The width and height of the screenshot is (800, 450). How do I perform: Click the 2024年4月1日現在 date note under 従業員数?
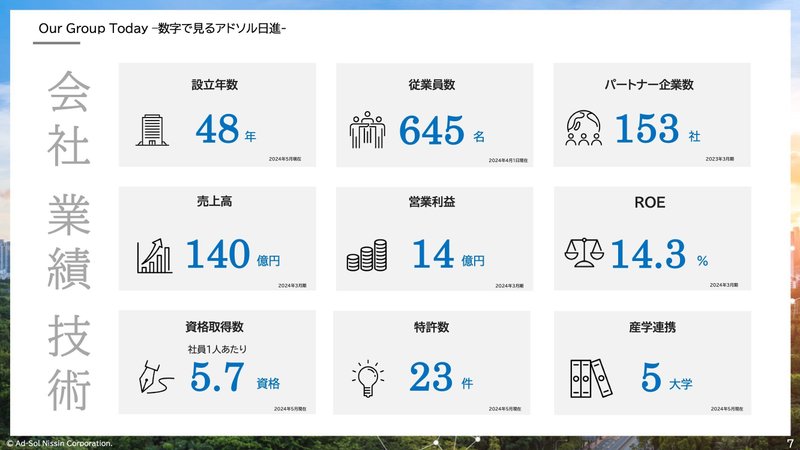tap(508, 161)
